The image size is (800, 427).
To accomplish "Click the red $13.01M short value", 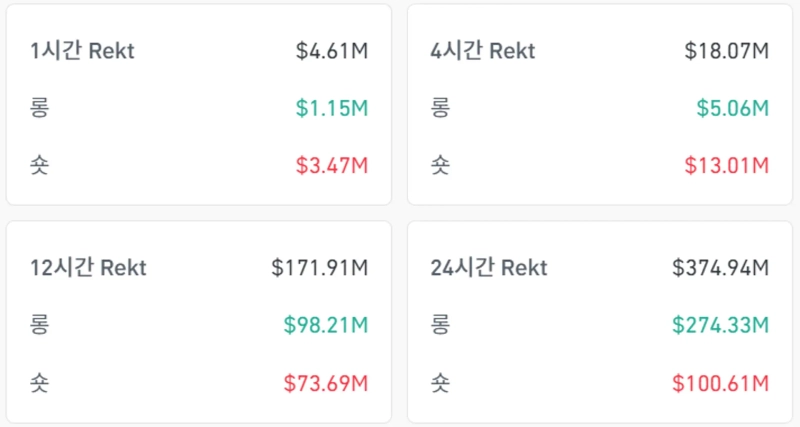I will pos(726,165).
